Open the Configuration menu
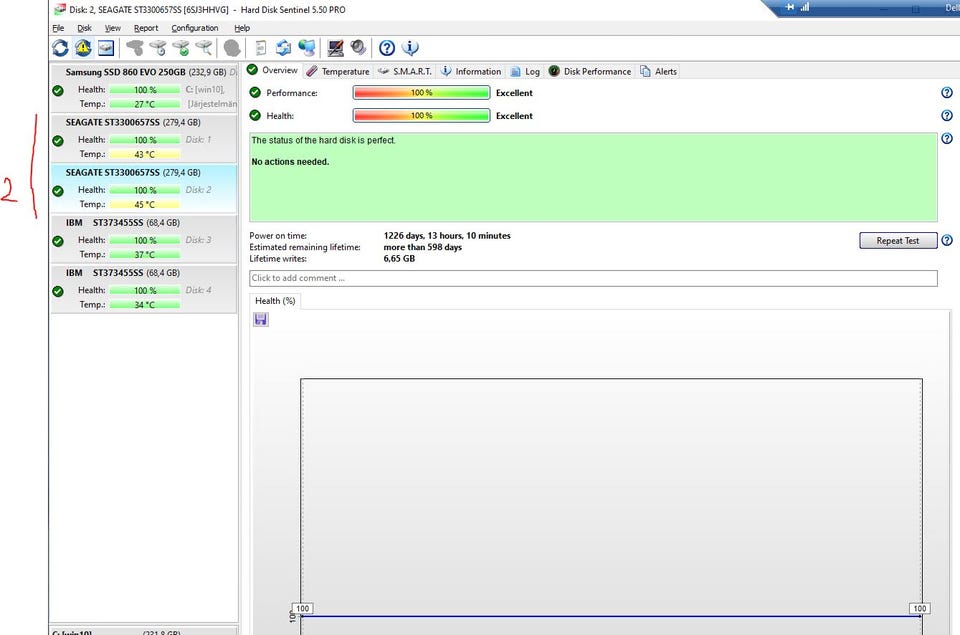This screenshot has height=635, width=960. point(194,28)
